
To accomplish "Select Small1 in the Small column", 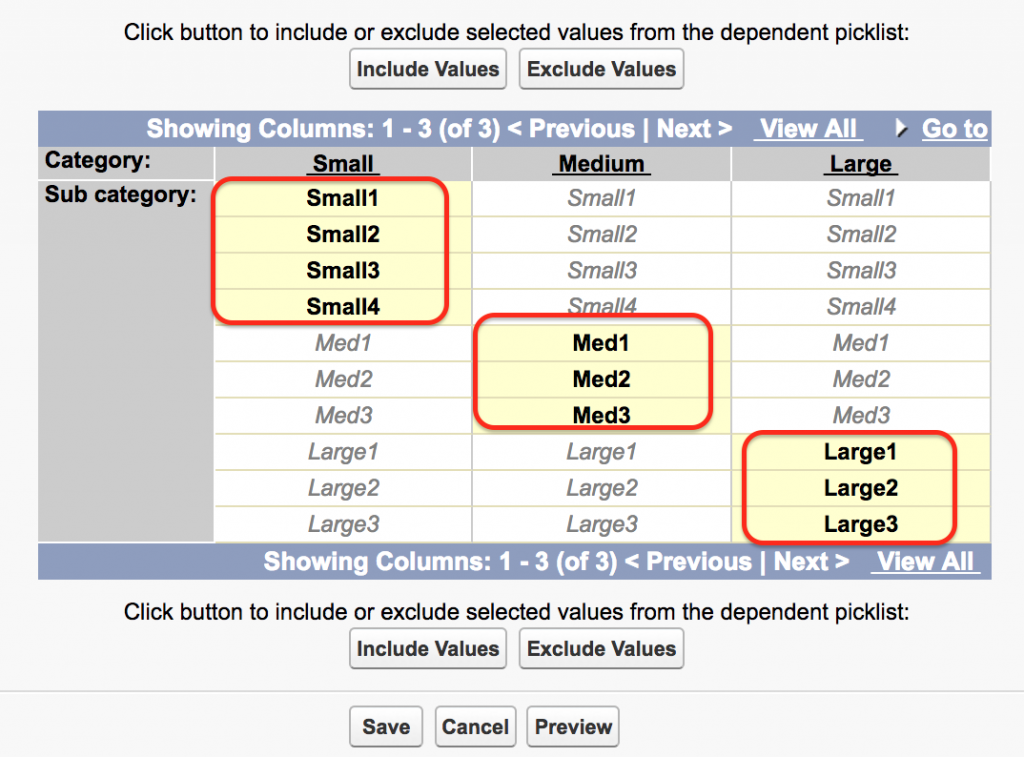I will [x=343, y=198].
